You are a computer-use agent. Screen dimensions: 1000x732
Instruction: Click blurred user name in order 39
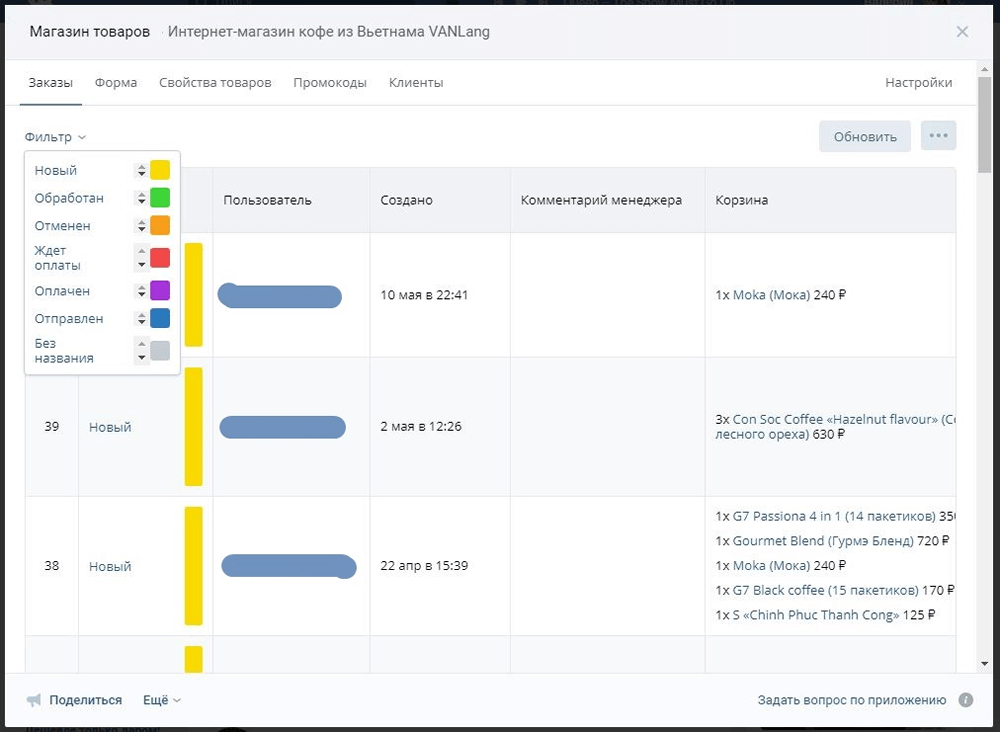pos(283,427)
